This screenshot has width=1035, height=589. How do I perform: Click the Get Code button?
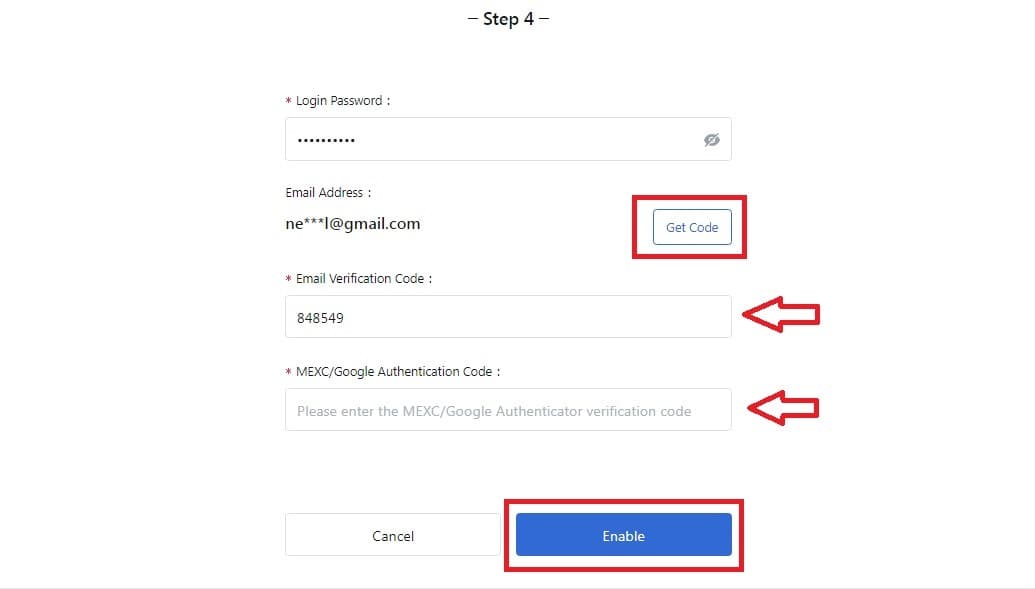click(x=692, y=227)
